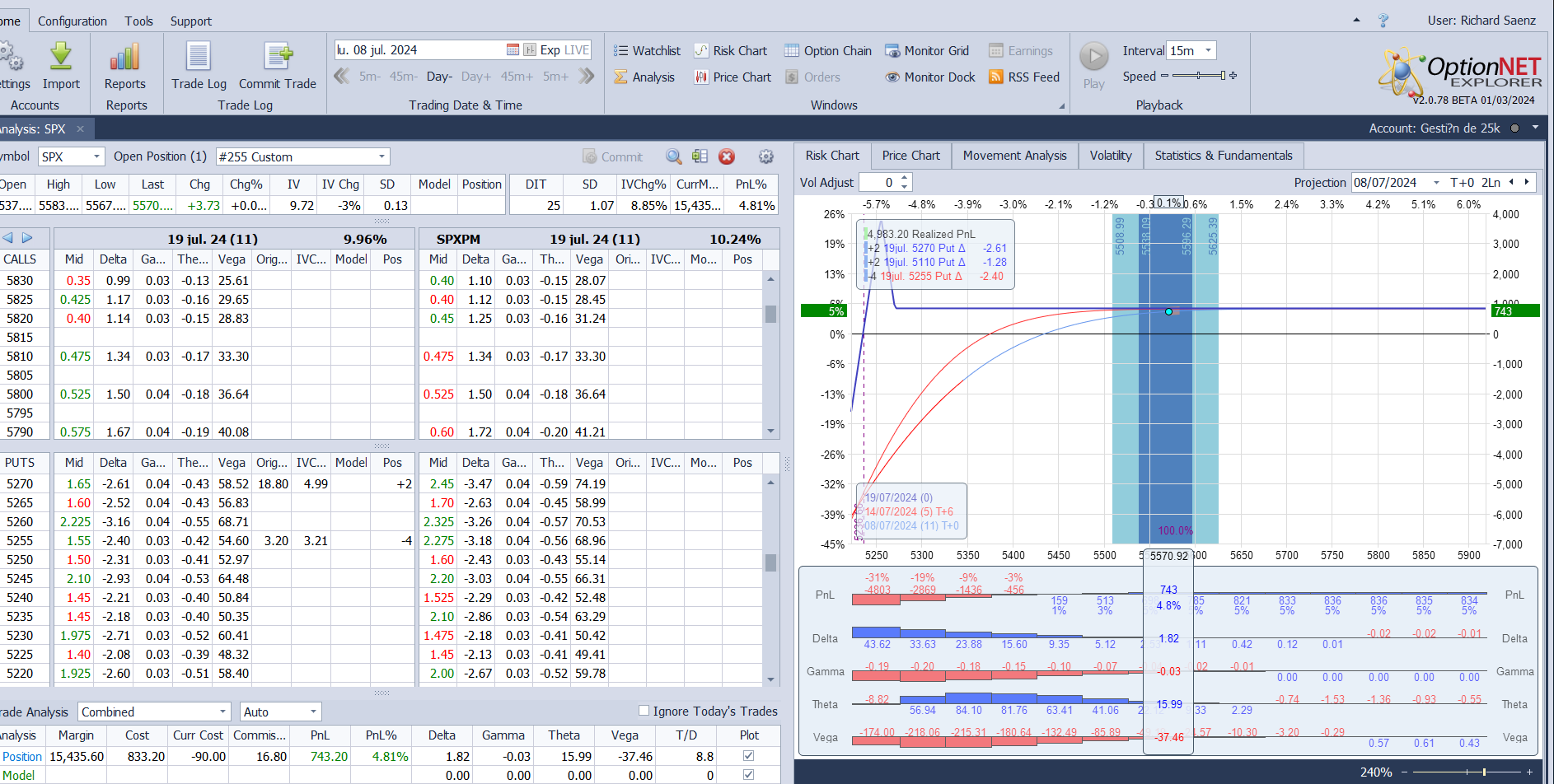The width and height of the screenshot is (1554, 784).
Task: Toggle Ignore Today's Trades checkbox
Action: pos(644,711)
